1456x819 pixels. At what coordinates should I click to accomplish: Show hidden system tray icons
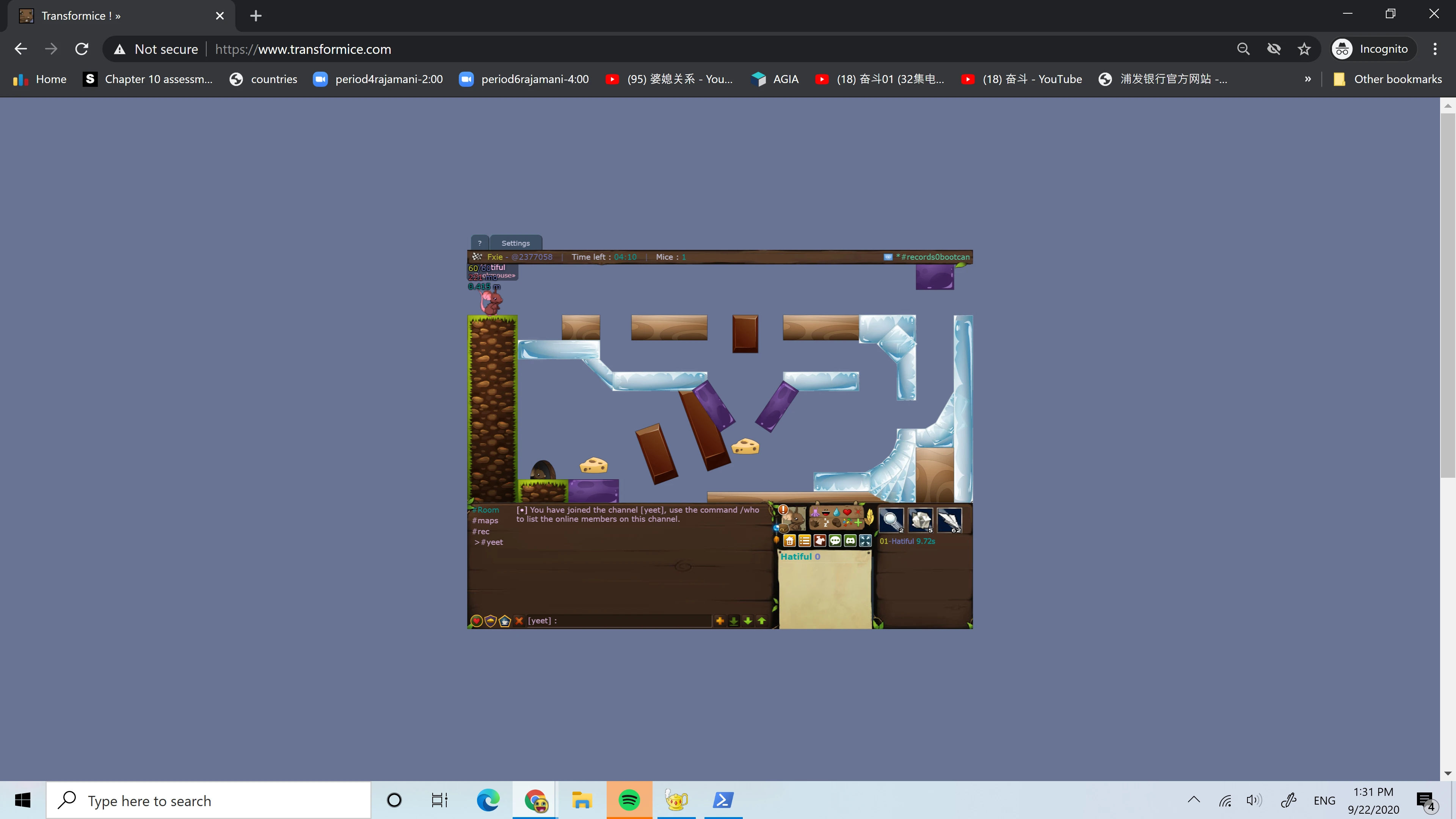tap(1194, 800)
